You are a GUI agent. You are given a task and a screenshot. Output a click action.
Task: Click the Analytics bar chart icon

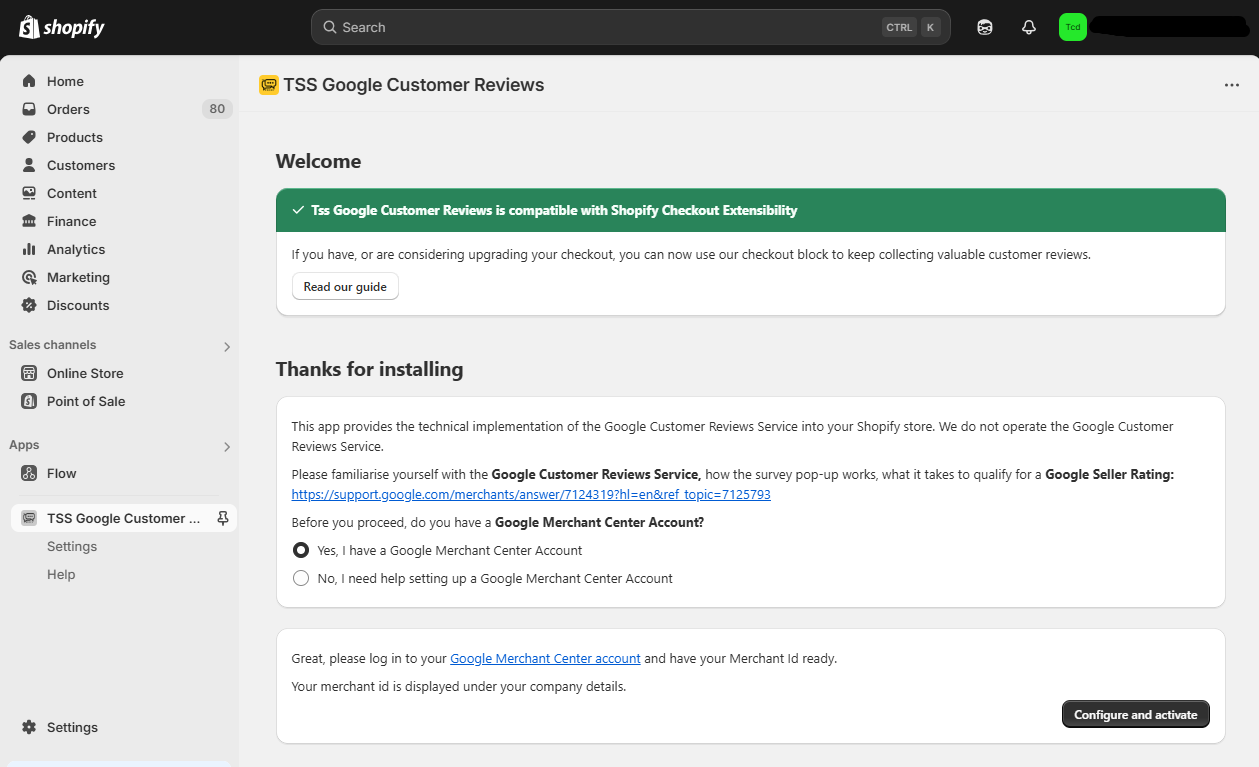pos(29,249)
